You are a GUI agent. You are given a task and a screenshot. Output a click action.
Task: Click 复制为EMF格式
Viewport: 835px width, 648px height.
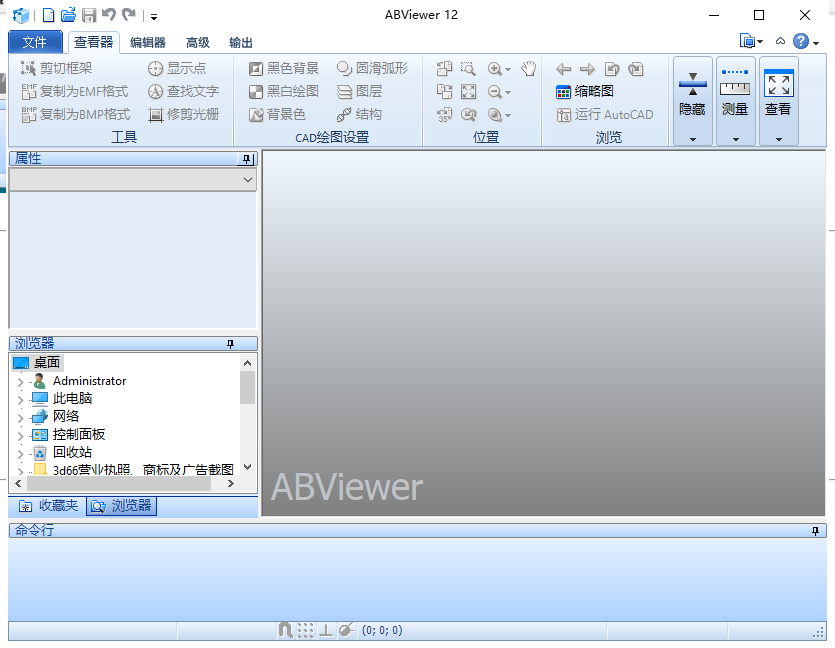point(75,92)
